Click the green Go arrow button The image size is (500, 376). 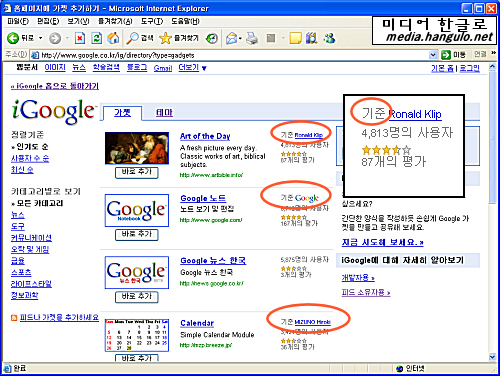pyautogui.click(x=446, y=55)
